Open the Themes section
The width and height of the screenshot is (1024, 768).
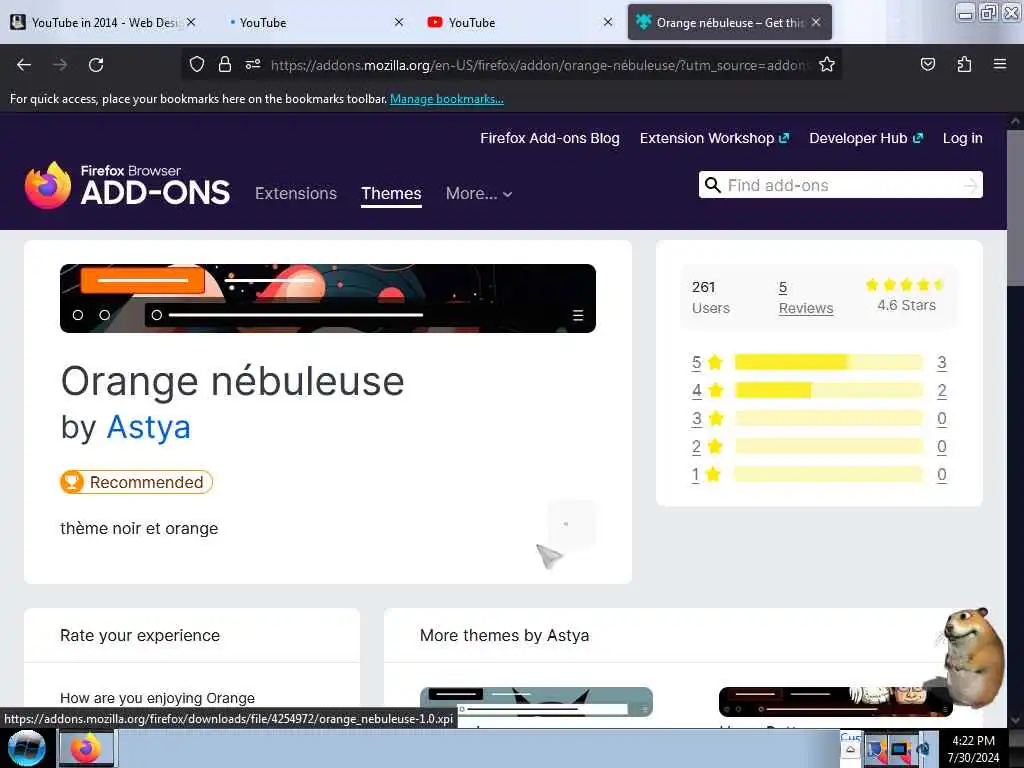[x=391, y=193]
